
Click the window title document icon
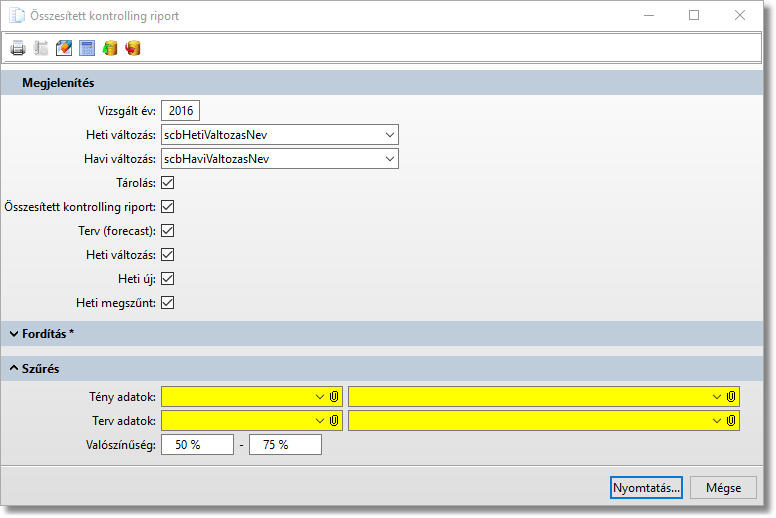[x=17, y=15]
